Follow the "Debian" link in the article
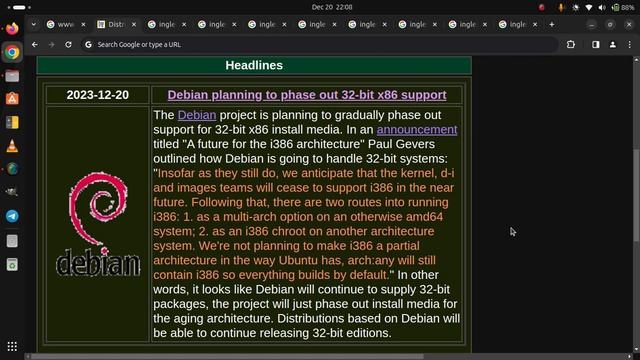 pos(197,115)
